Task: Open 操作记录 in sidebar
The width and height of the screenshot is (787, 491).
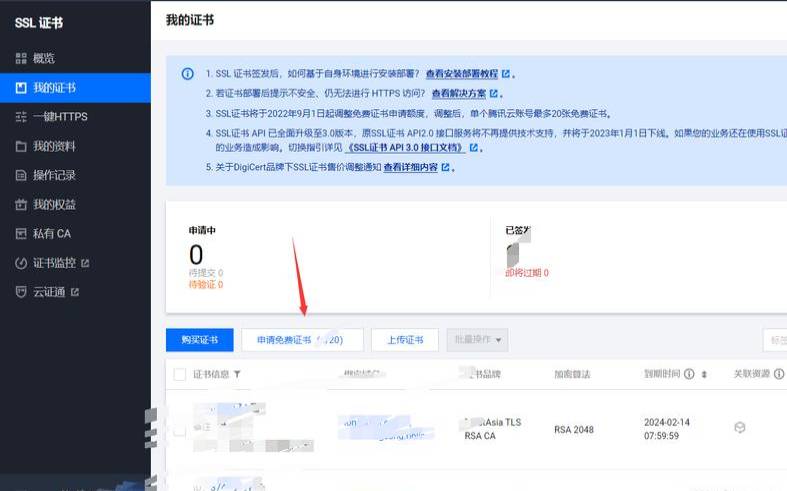Action: [75, 175]
